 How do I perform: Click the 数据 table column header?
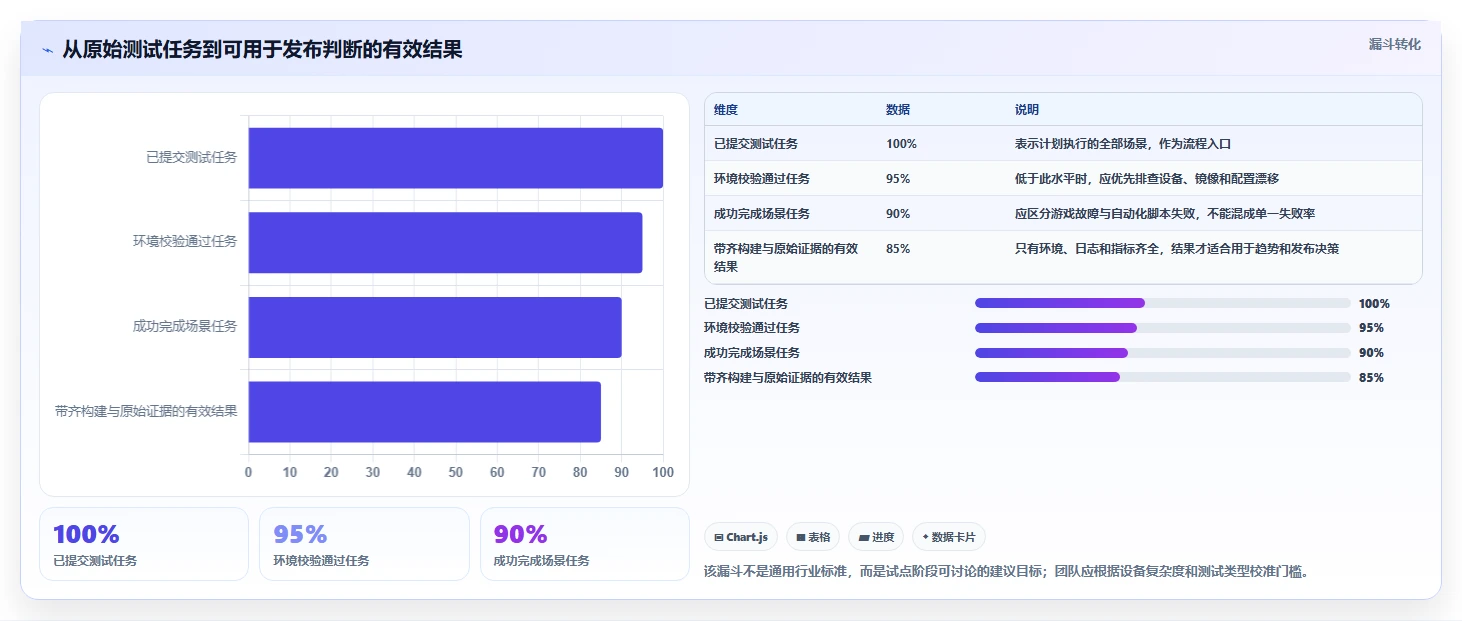click(x=898, y=110)
